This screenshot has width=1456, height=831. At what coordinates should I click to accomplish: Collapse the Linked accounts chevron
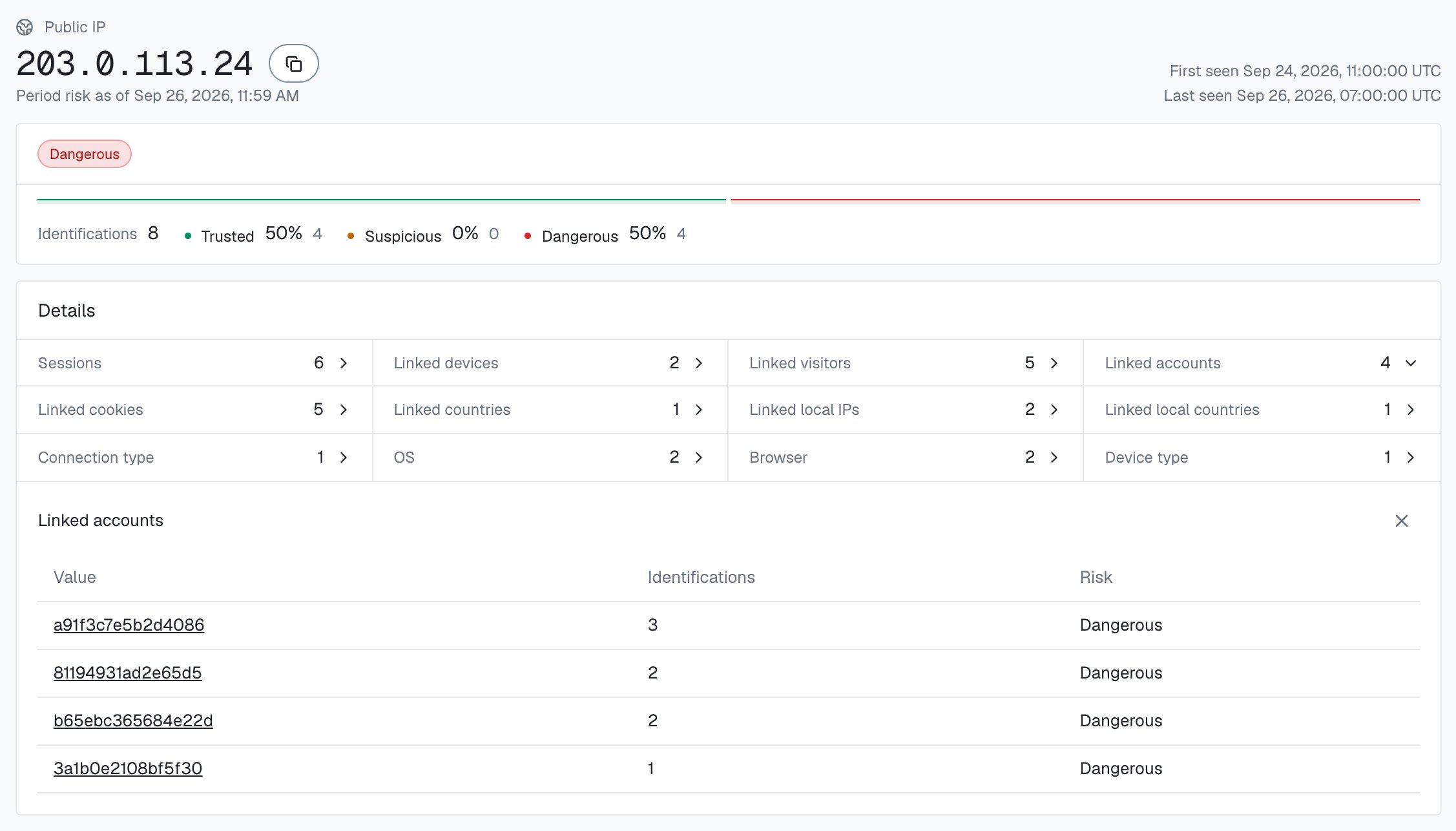coord(1411,363)
